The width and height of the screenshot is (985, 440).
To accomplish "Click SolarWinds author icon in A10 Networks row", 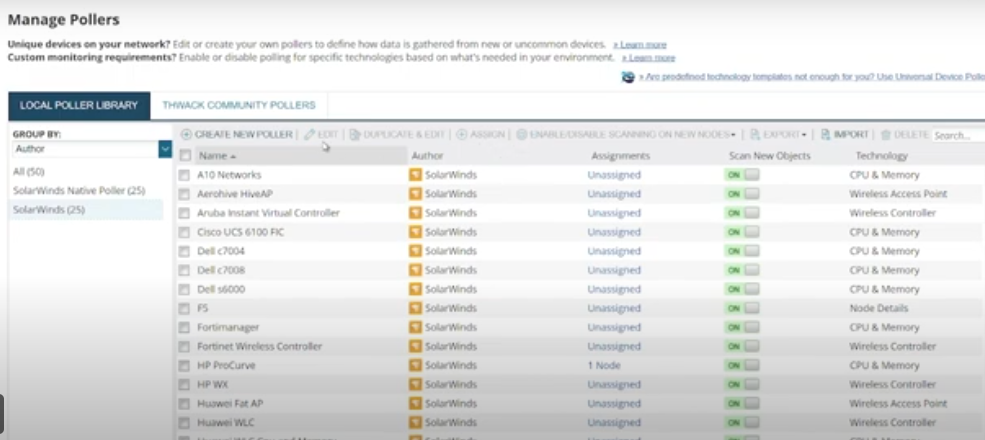I will click(x=415, y=175).
